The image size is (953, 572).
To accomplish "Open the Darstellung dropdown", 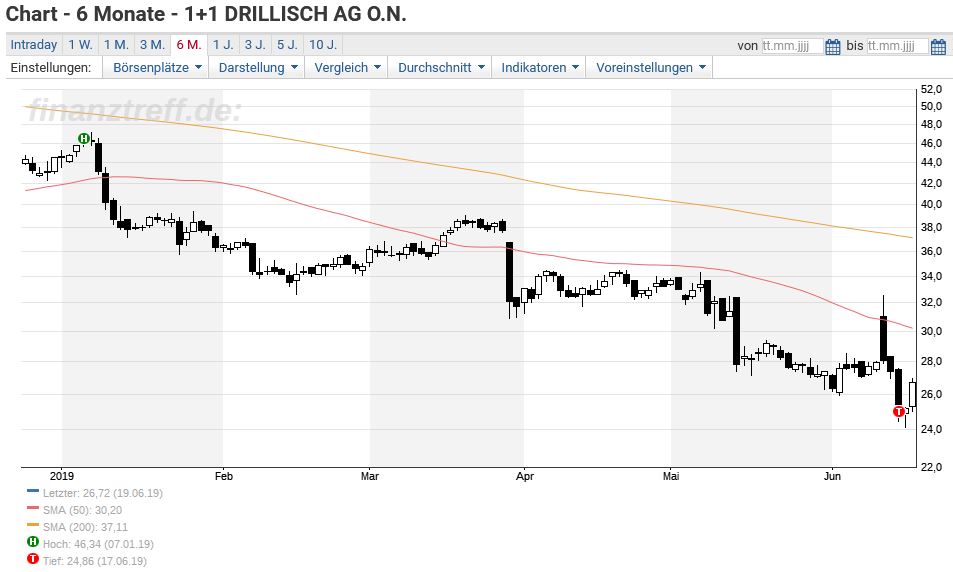I will [x=257, y=67].
